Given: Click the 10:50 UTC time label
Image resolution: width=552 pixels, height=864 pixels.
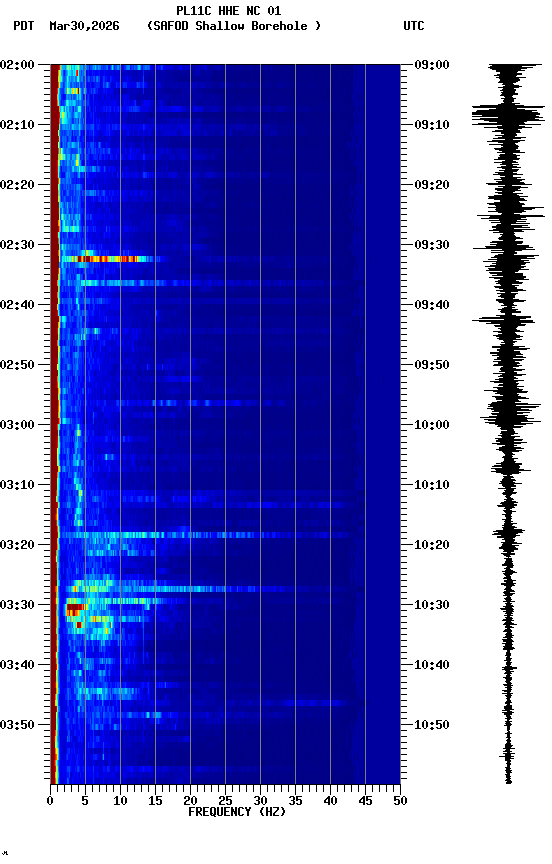Looking at the screenshot, I should coord(432,725).
